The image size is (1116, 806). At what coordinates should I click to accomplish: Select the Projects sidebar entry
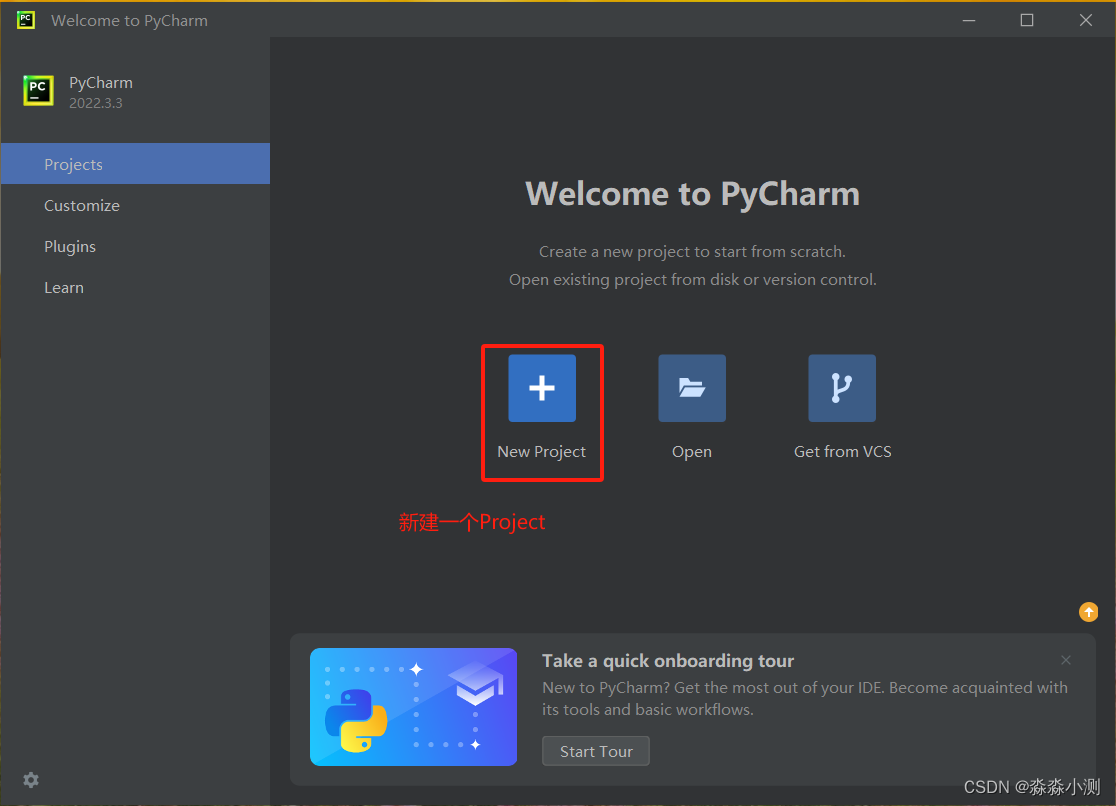[73, 164]
